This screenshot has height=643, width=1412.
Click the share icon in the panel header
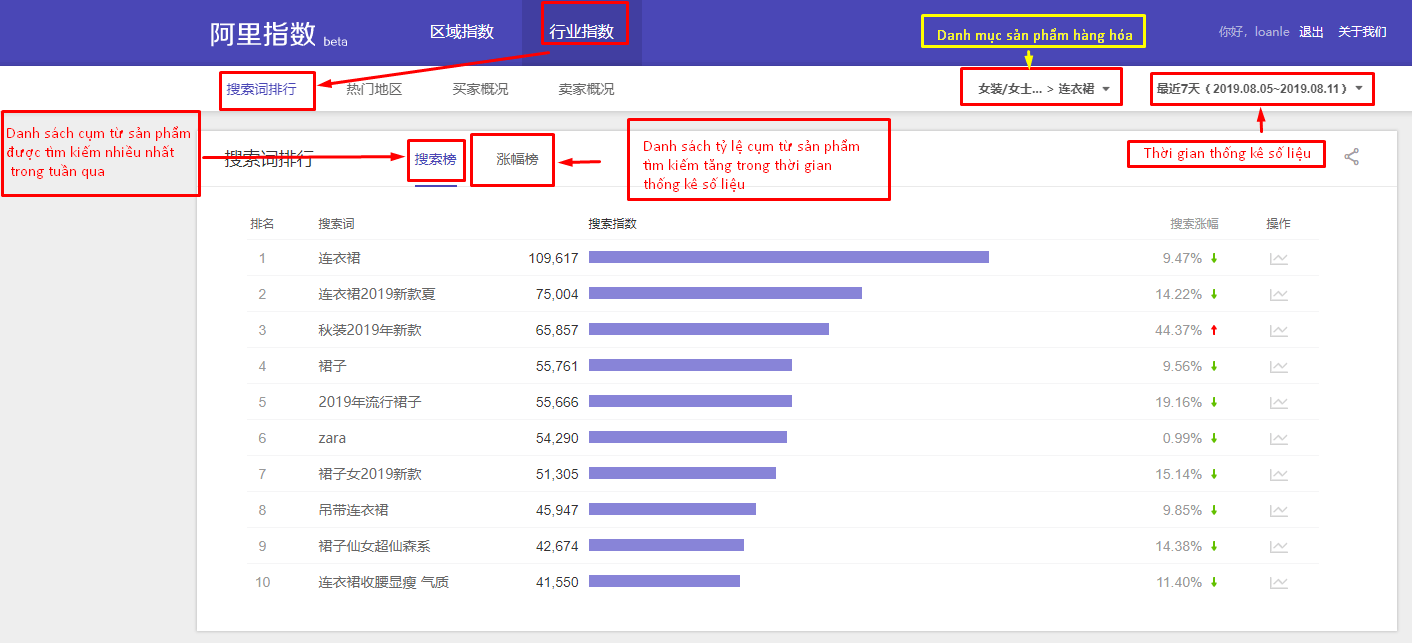point(1351,157)
